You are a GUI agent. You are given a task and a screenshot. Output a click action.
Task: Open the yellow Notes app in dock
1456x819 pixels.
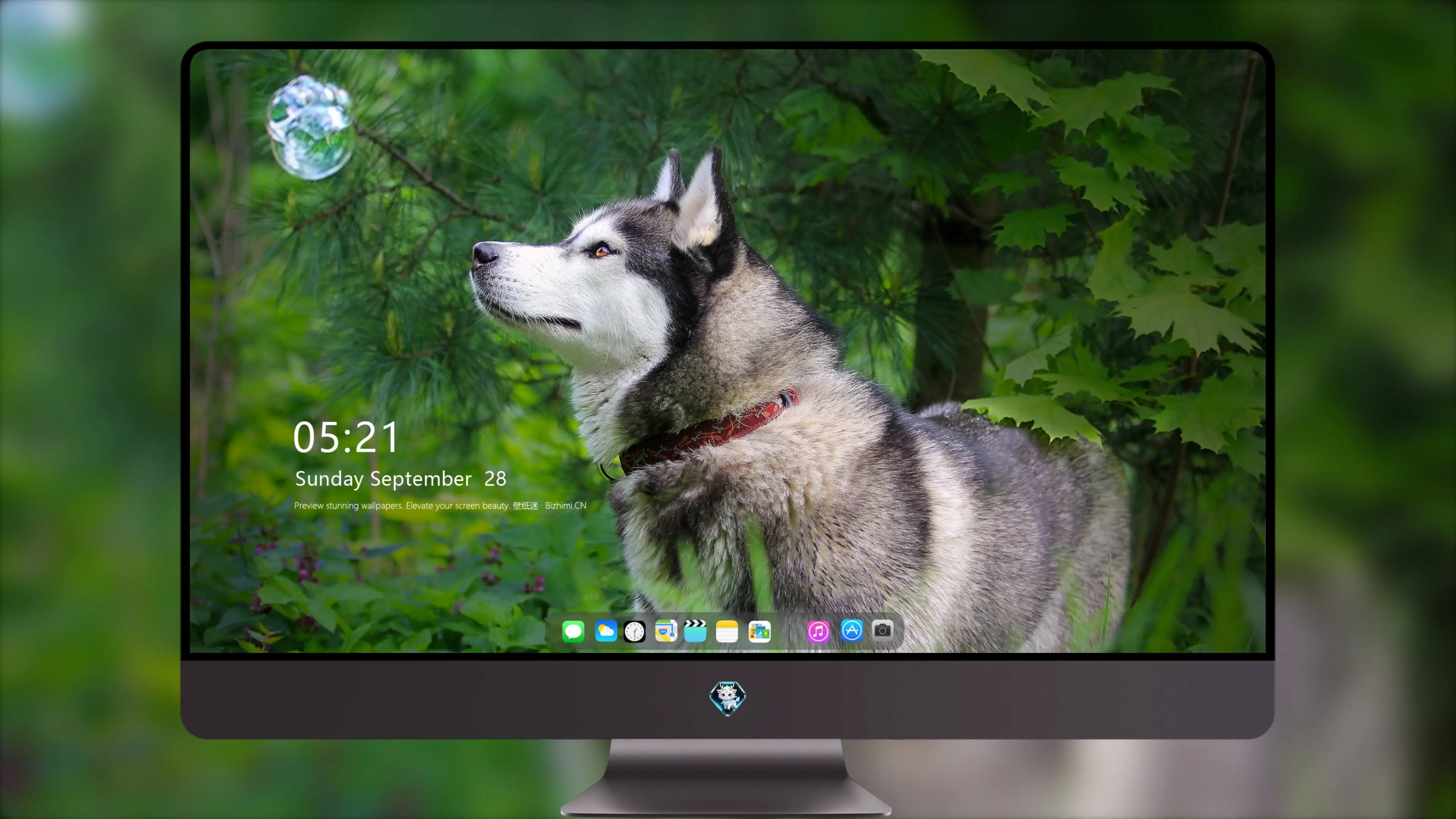click(x=727, y=631)
